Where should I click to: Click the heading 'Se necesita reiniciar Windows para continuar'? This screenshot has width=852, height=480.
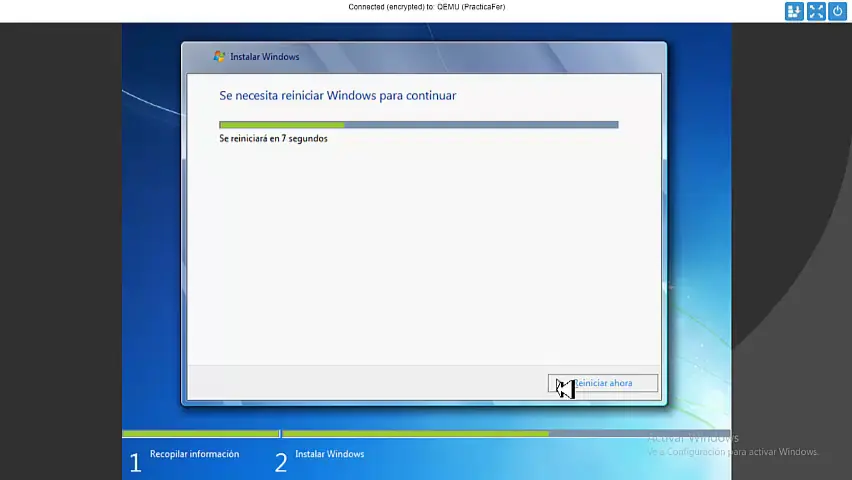pyautogui.click(x=337, y=96)
